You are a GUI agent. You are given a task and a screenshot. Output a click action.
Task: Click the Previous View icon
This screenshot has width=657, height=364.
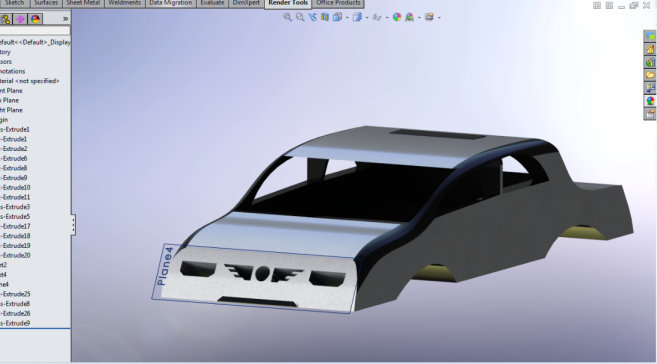pos(313,17)
